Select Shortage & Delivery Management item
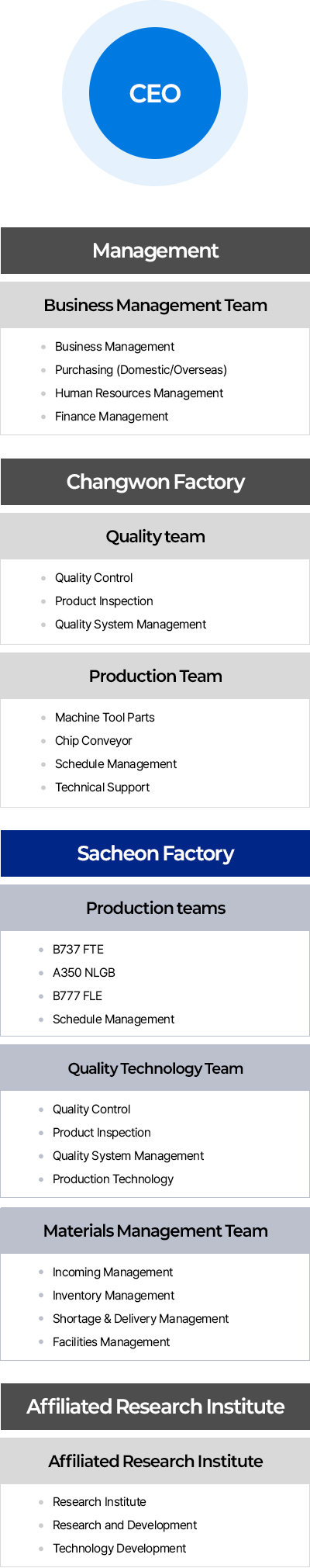 (x=140, y=1319)
